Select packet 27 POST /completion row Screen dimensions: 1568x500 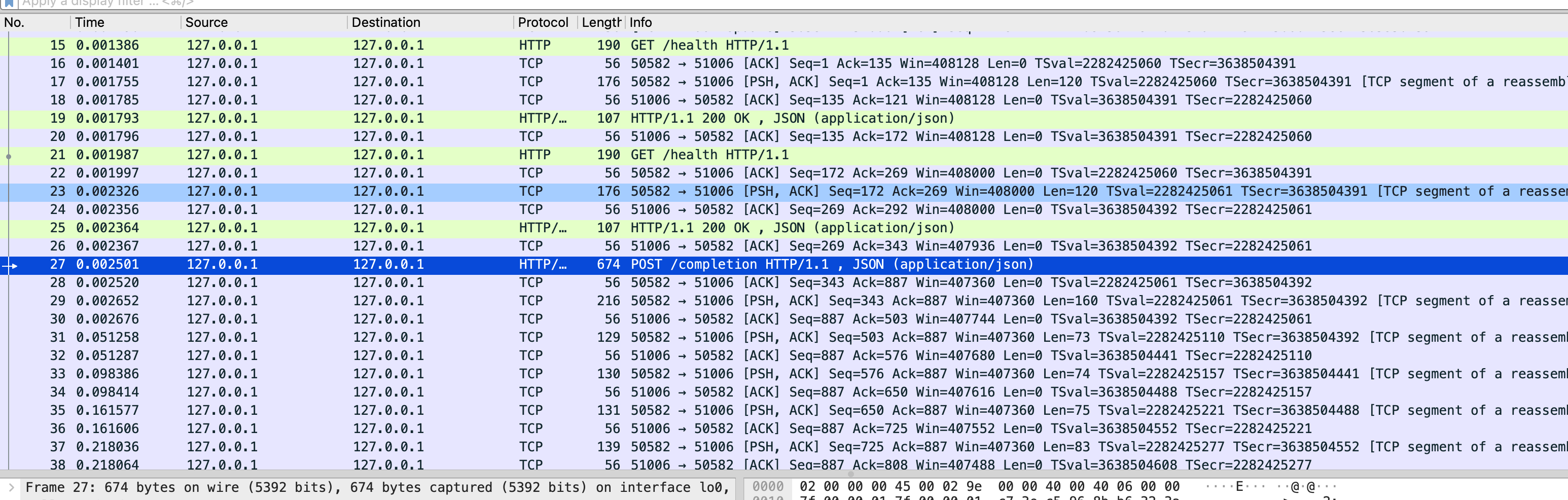point(784,265)
